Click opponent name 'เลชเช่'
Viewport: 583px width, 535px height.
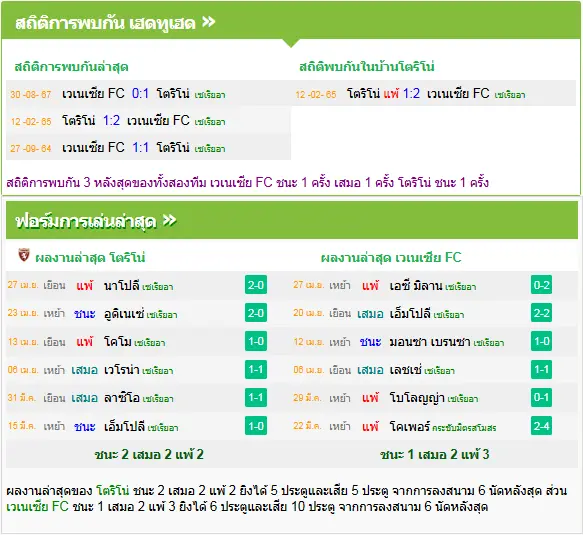tap(405, 370)
